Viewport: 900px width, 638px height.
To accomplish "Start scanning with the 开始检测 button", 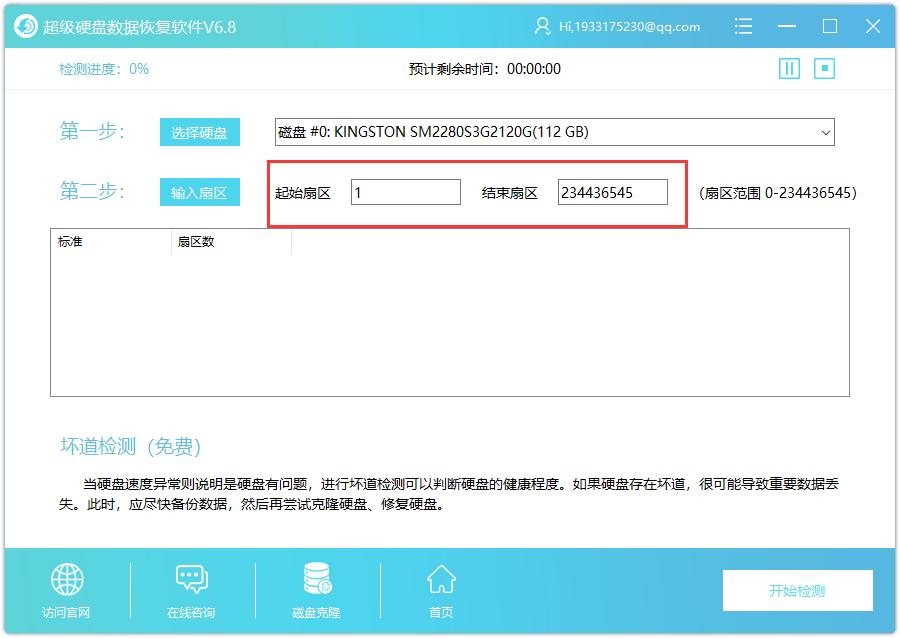I will [x=797, y=590].
